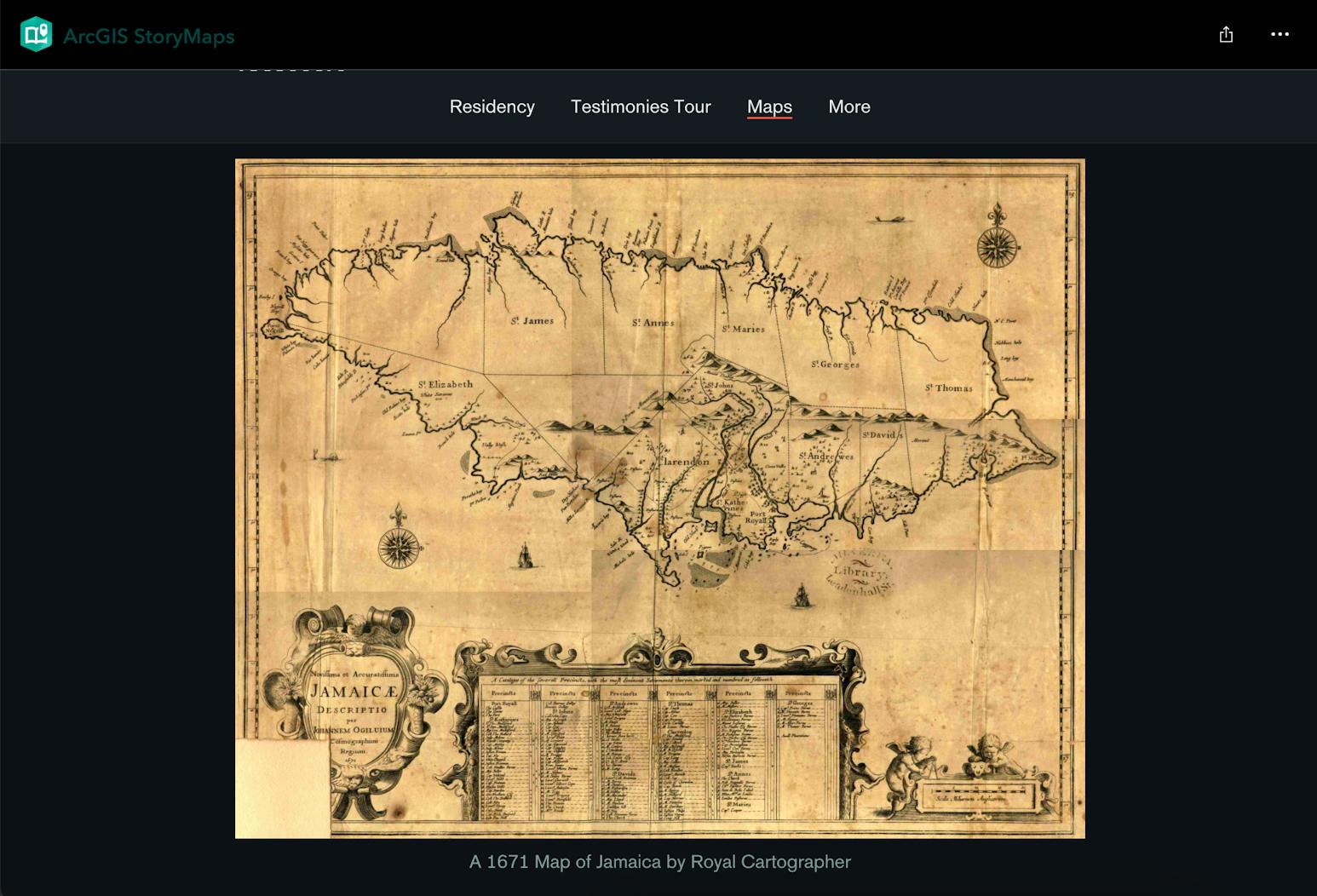Expand the More navigation menu

[x=849, y=106]
